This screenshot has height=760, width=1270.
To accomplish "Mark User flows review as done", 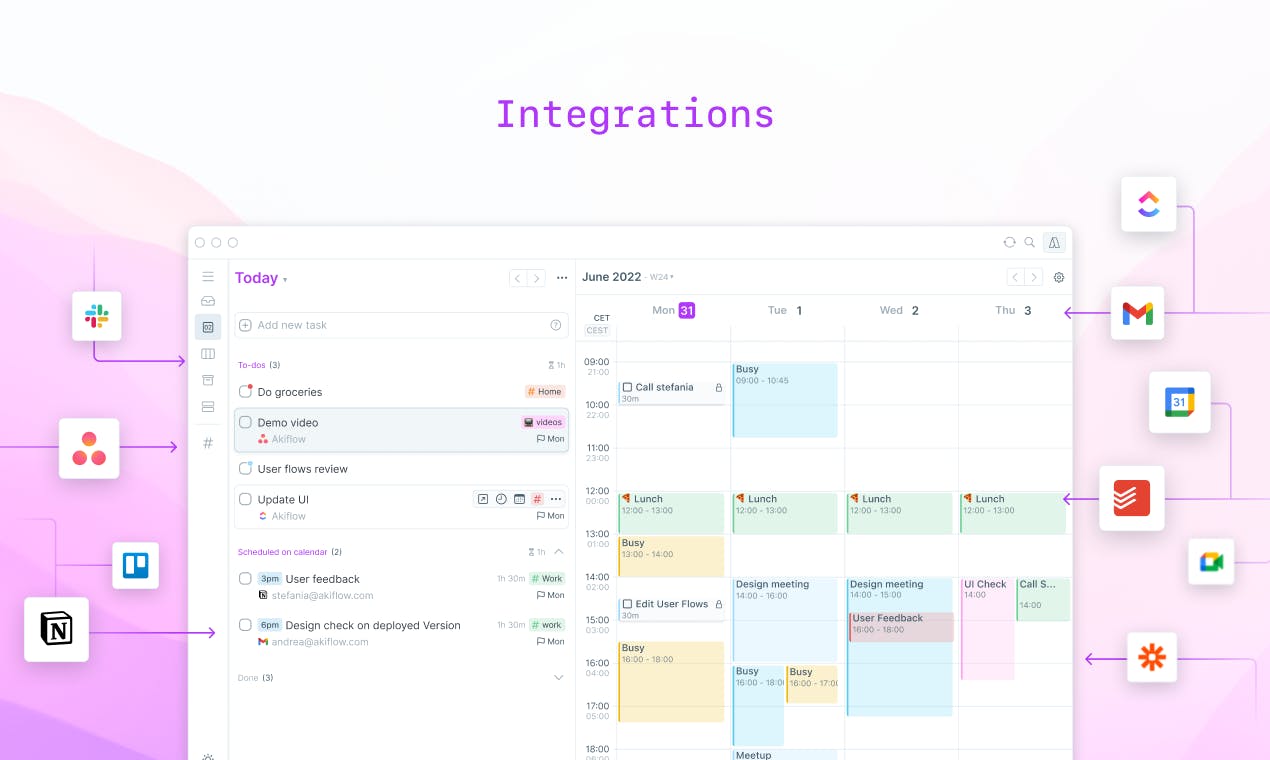I will click(x=245, y=468).
